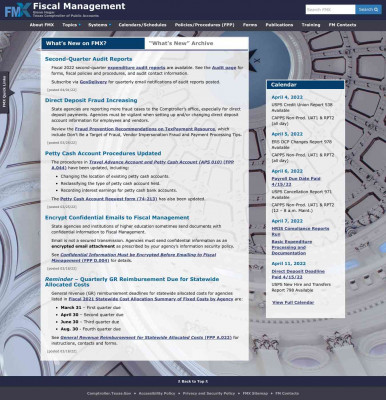The image size is (386, 400).
Task: Click View Full Calendar link
Action: (x=293, y=302)
